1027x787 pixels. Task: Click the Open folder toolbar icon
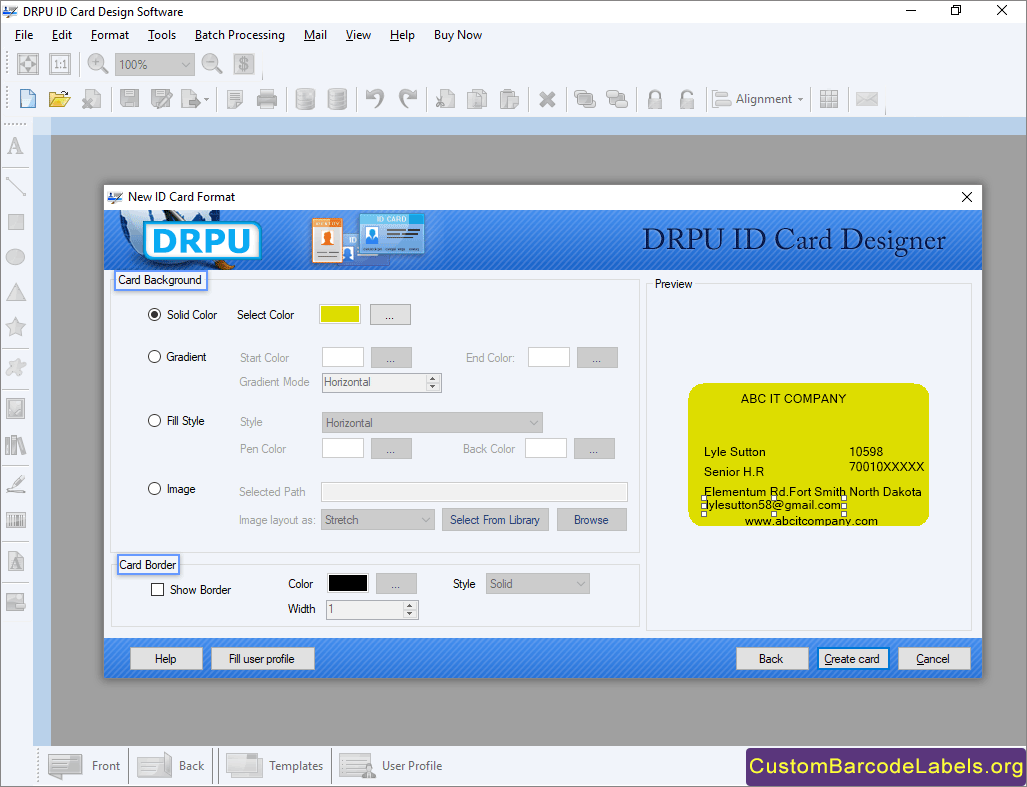point(60,99)
